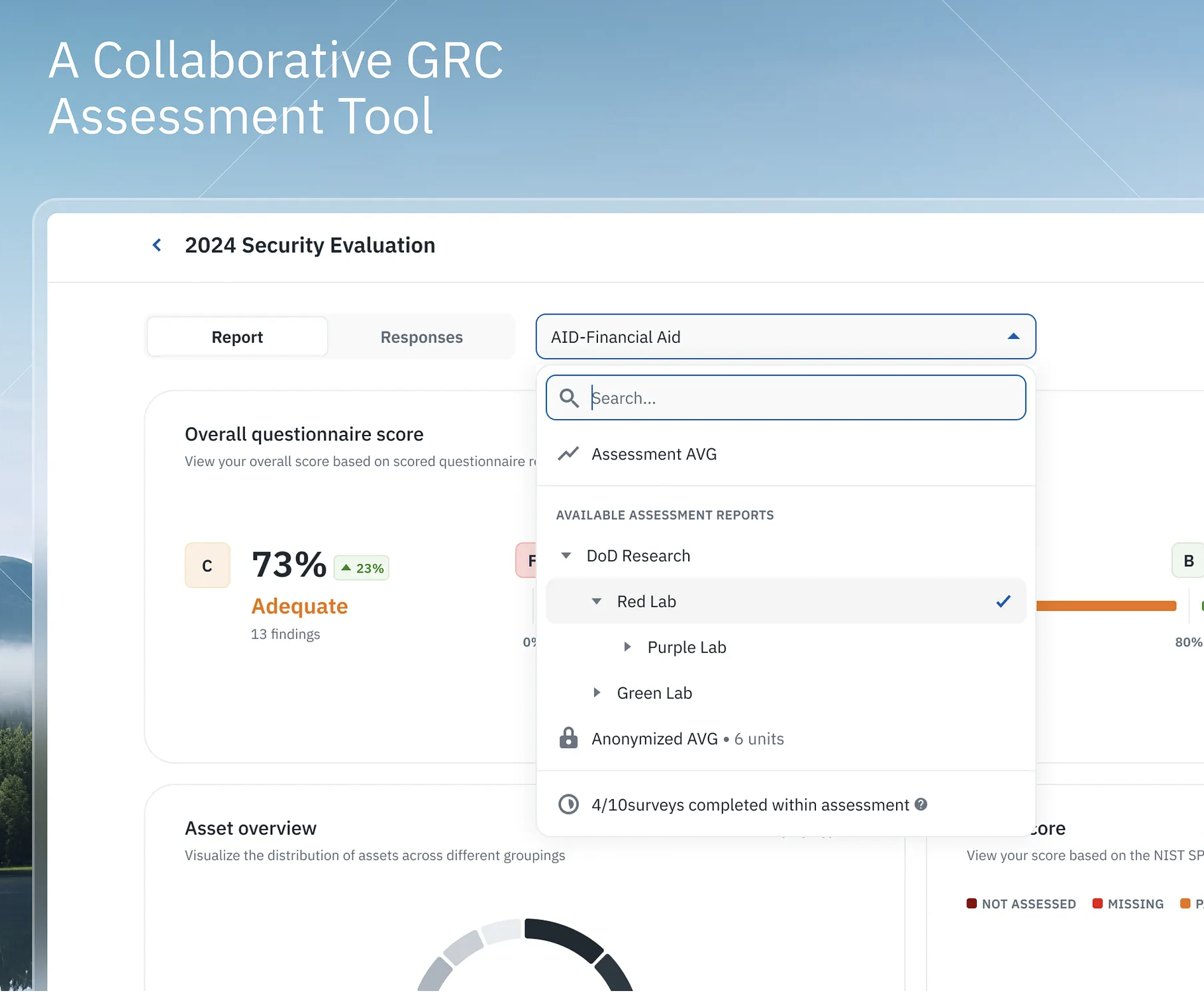Click the 80% axis label
Image resolution: width=1204 pixels, height=997 pixels.
click(1189, 642)
